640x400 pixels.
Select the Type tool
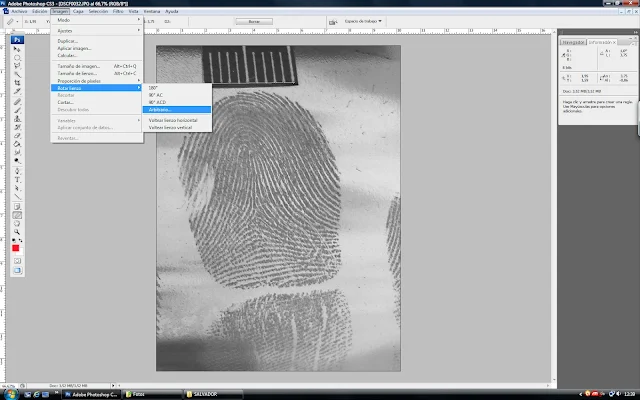(x=17, y=180)
